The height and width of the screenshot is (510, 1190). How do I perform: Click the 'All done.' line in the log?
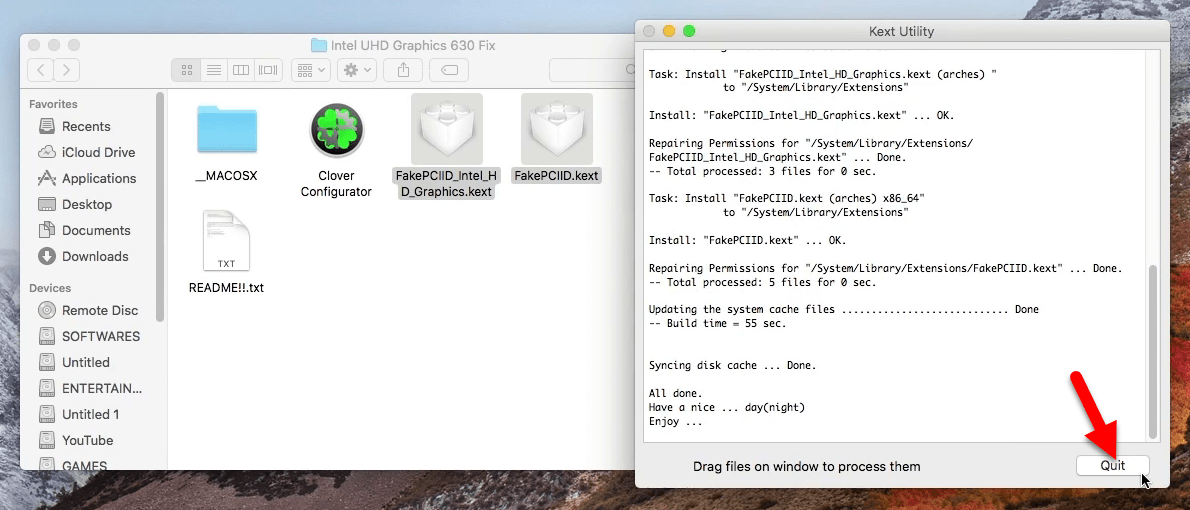[x=675, y=394]
